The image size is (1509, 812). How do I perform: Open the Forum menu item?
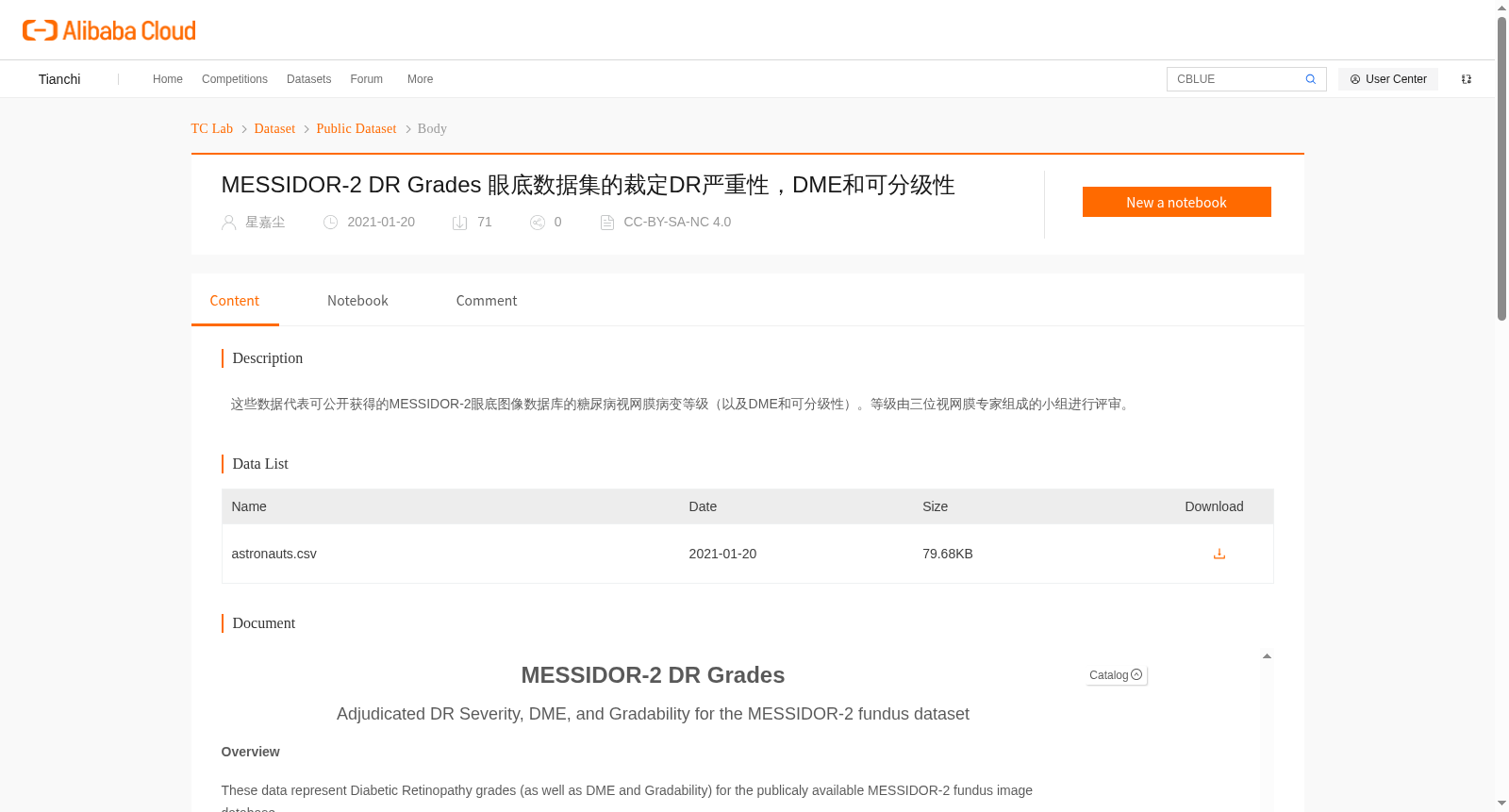click(367, 79)
